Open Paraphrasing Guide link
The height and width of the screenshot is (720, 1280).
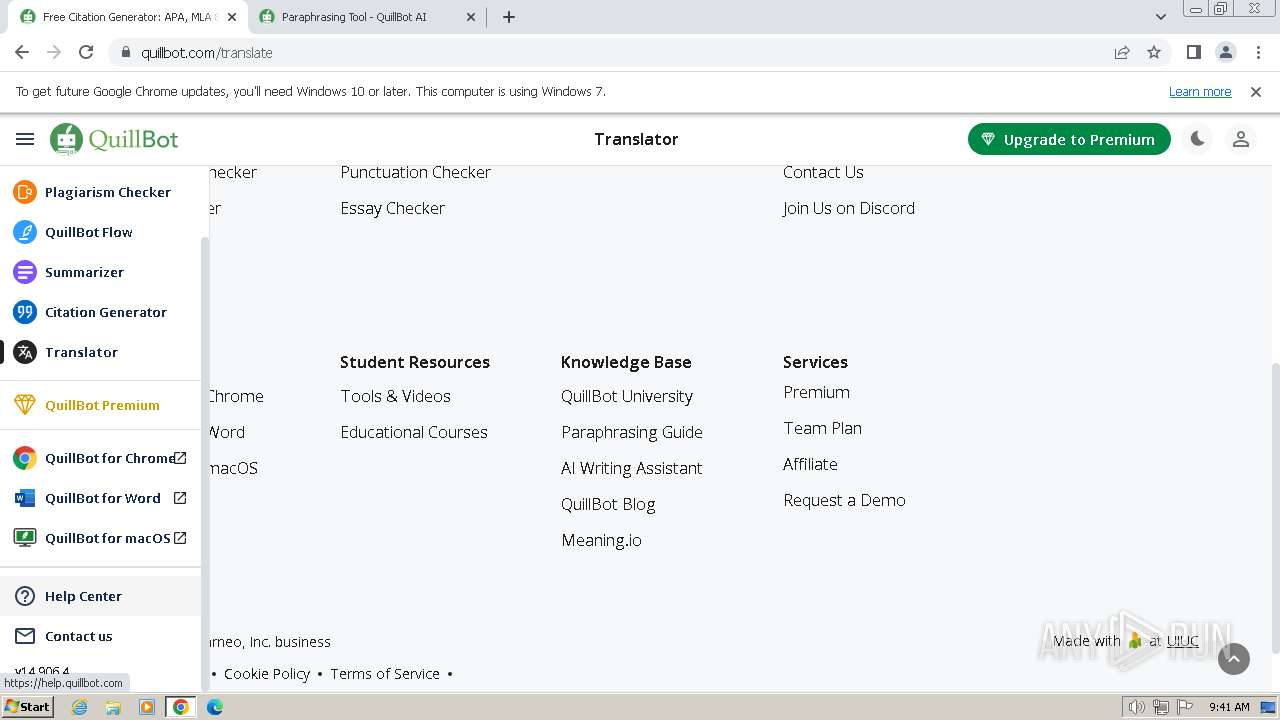[x=632, y=432]
